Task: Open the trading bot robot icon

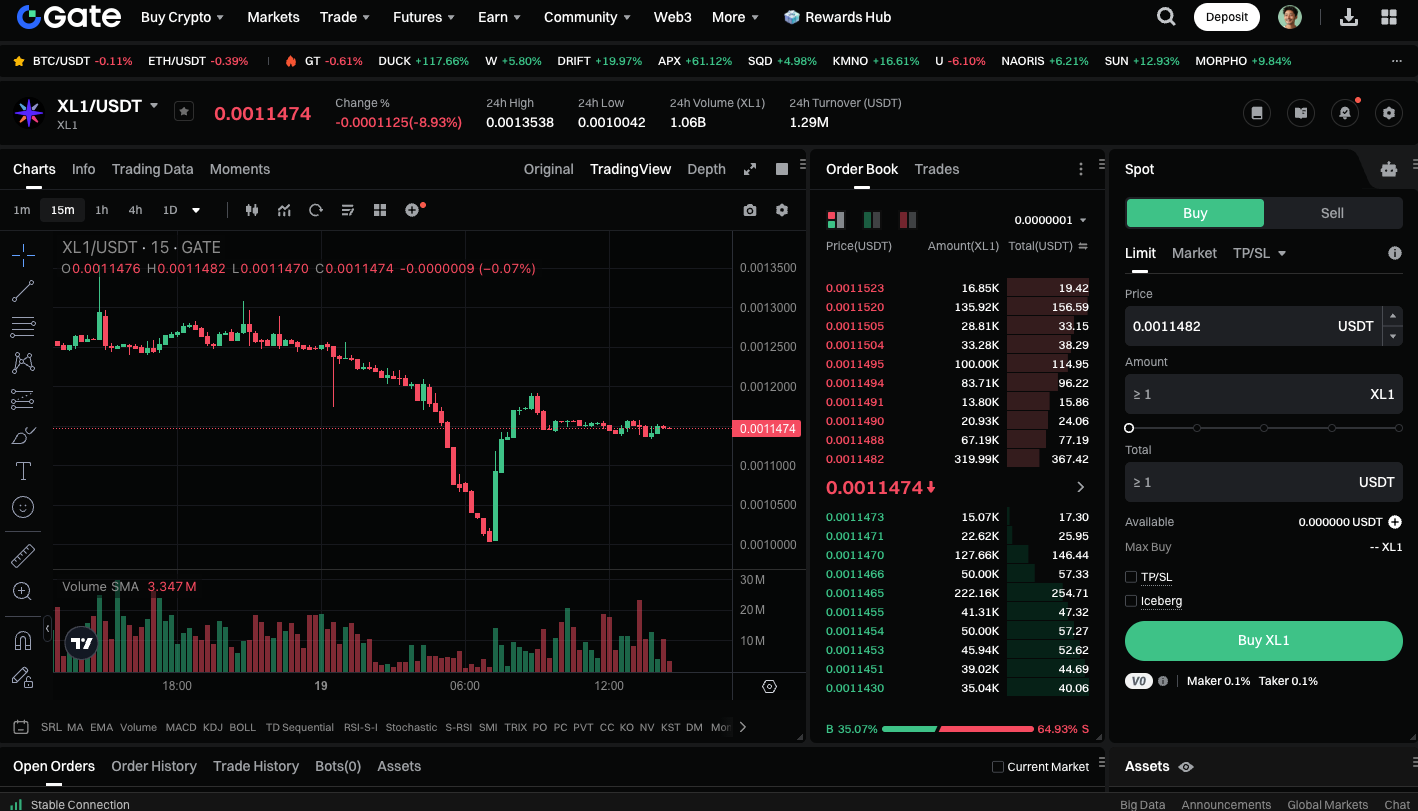Action: coord(1388,169)
